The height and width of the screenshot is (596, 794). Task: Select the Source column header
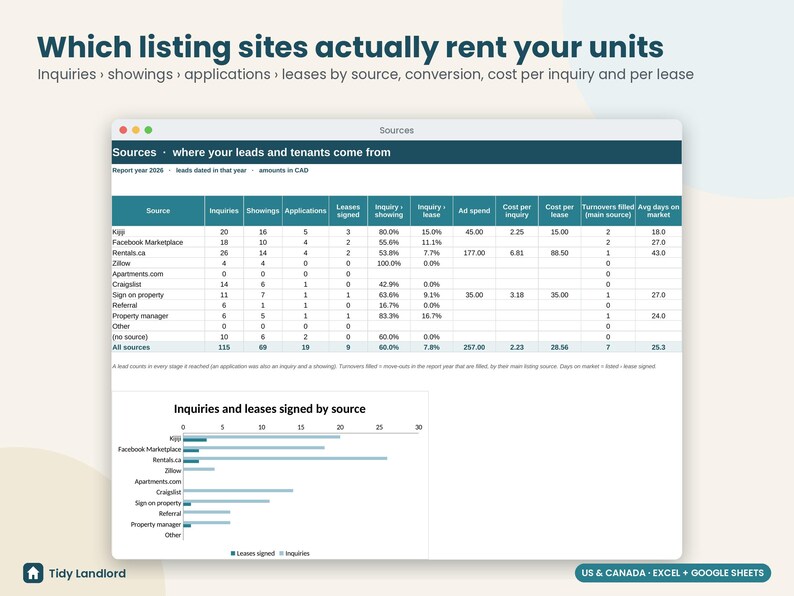(x=158, y=211)
